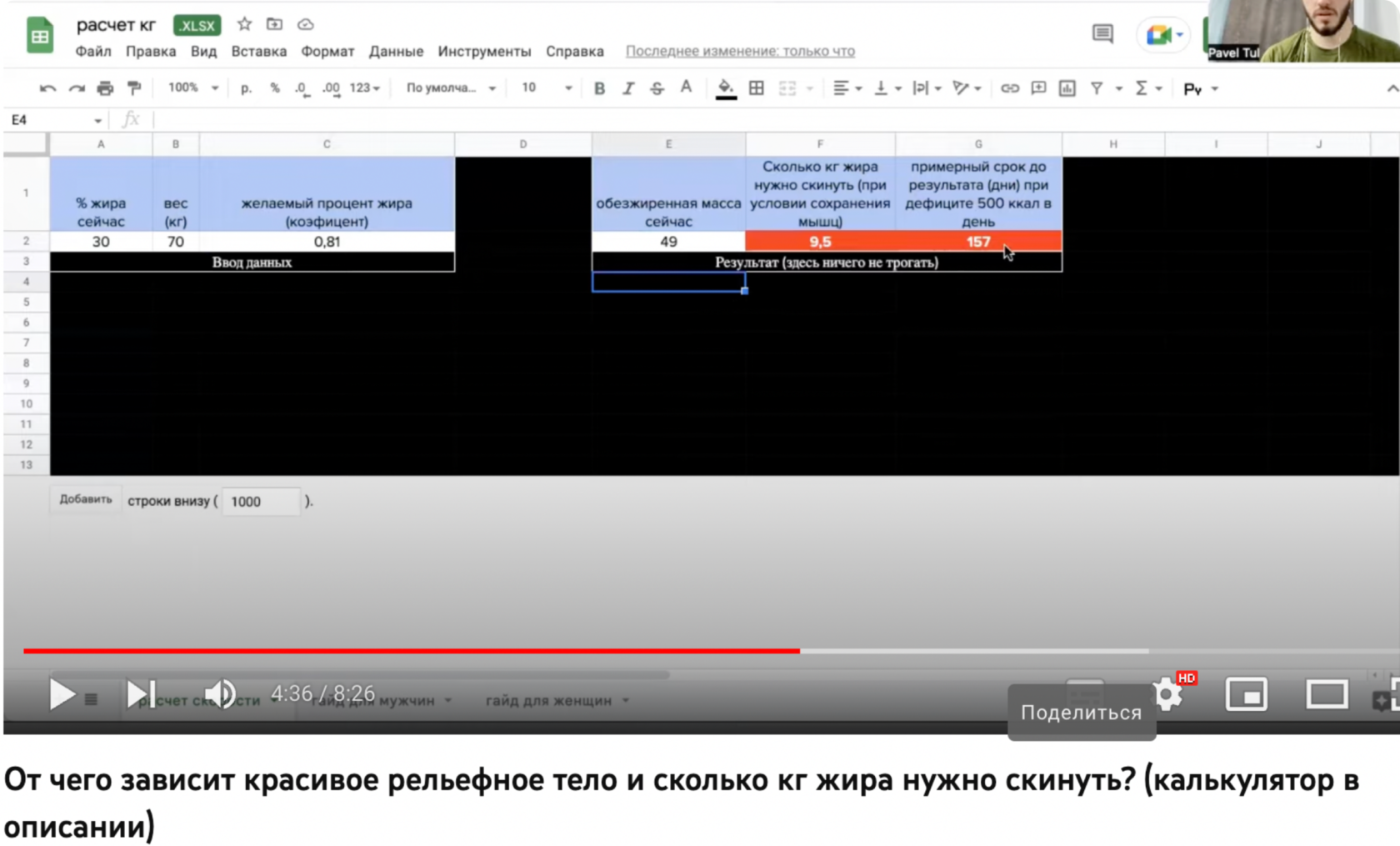Image resolution: width=1400 pixels, height=846 pixels.
Task: Click the create filter funnel icon
Action: 1097,88
